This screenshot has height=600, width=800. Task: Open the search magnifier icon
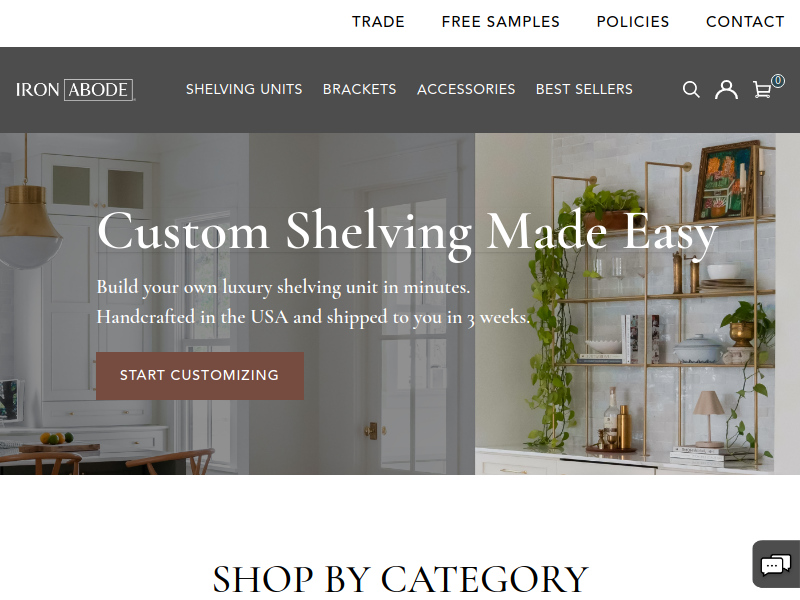tap(691, 89)
